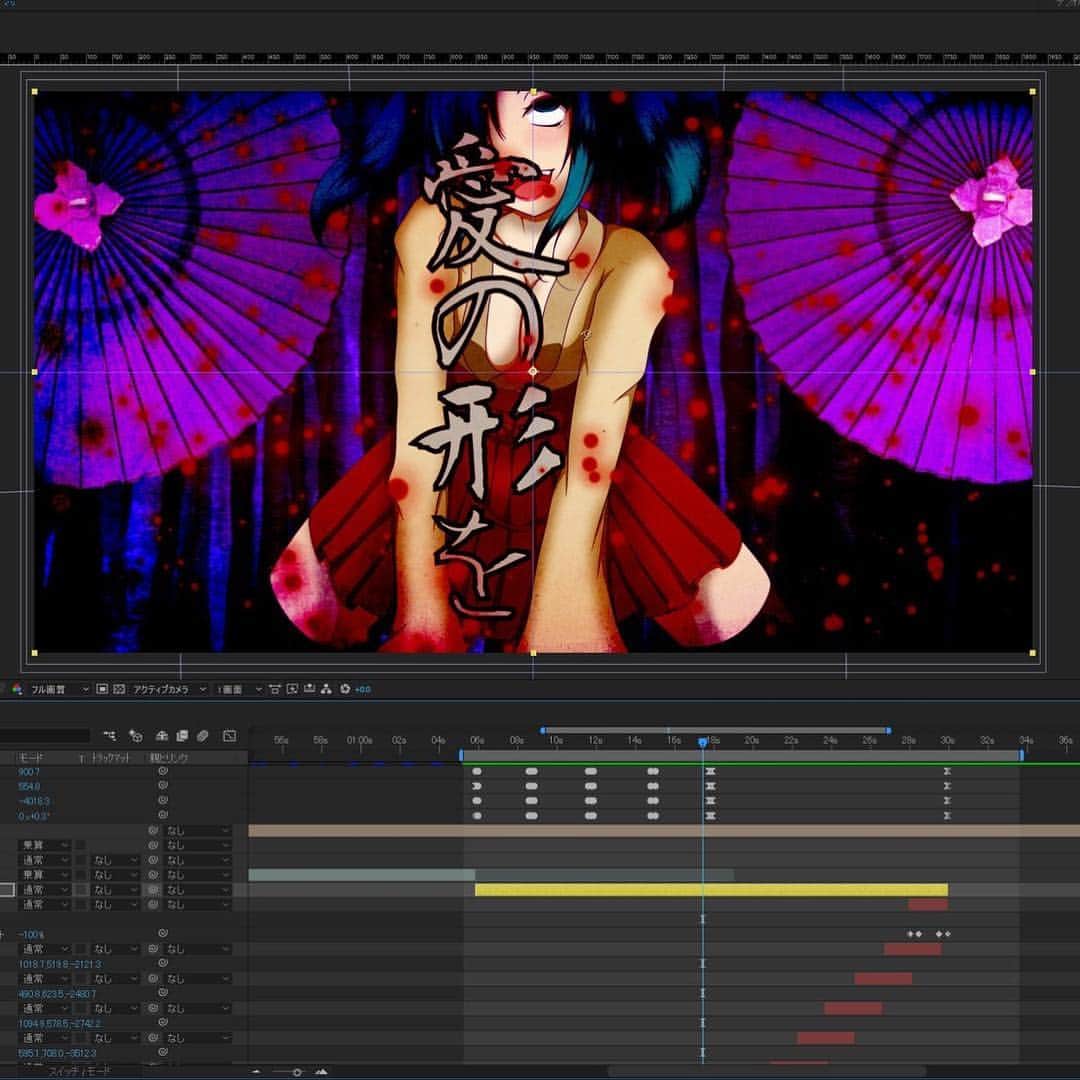Toggle the Frame Blending icon
1080x1080 pixels.
(x=182, y=736)
